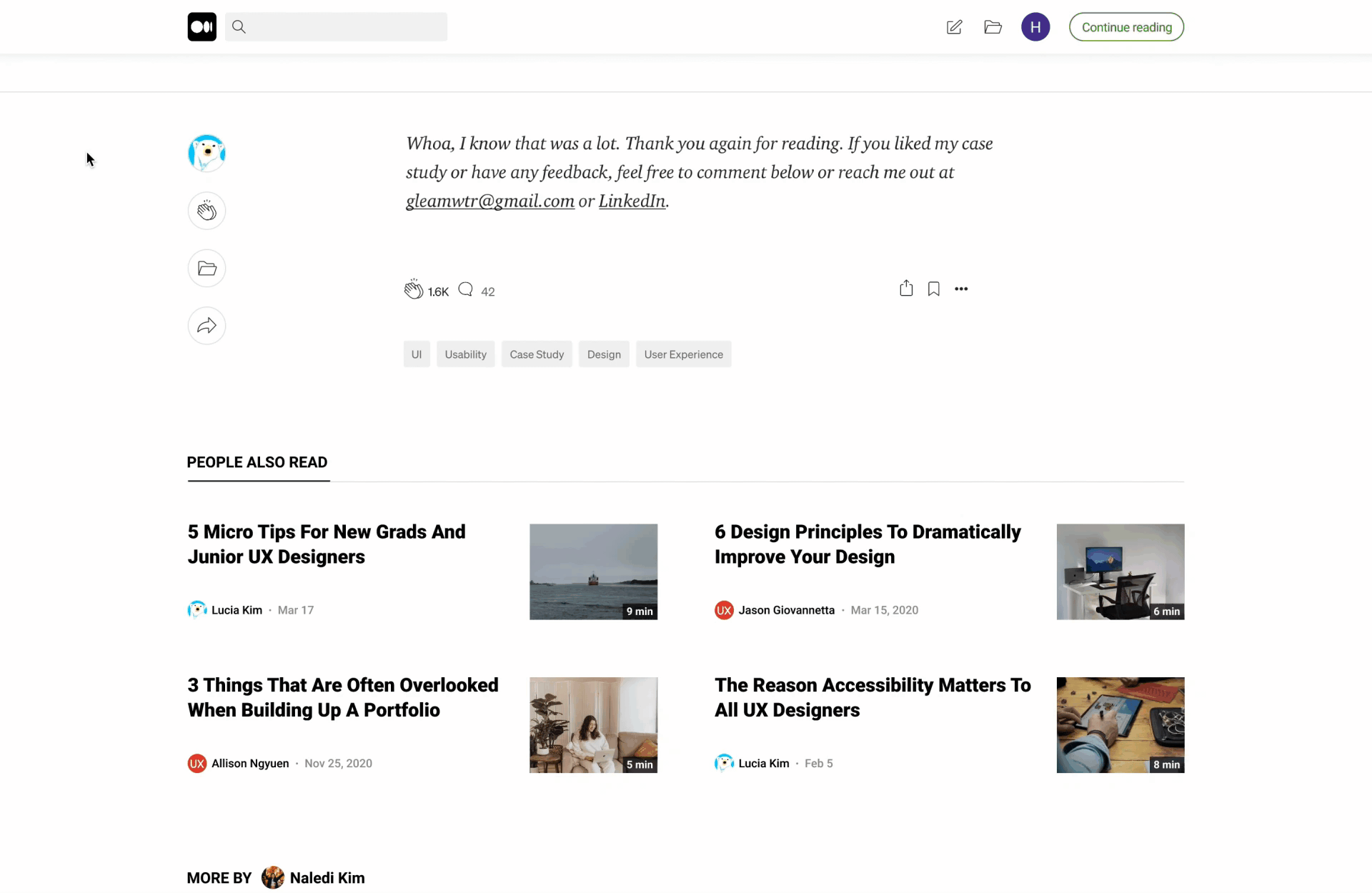Click the 5 min read badge
The width and height of the screenshot is (1372, 893).
point(640,764)
